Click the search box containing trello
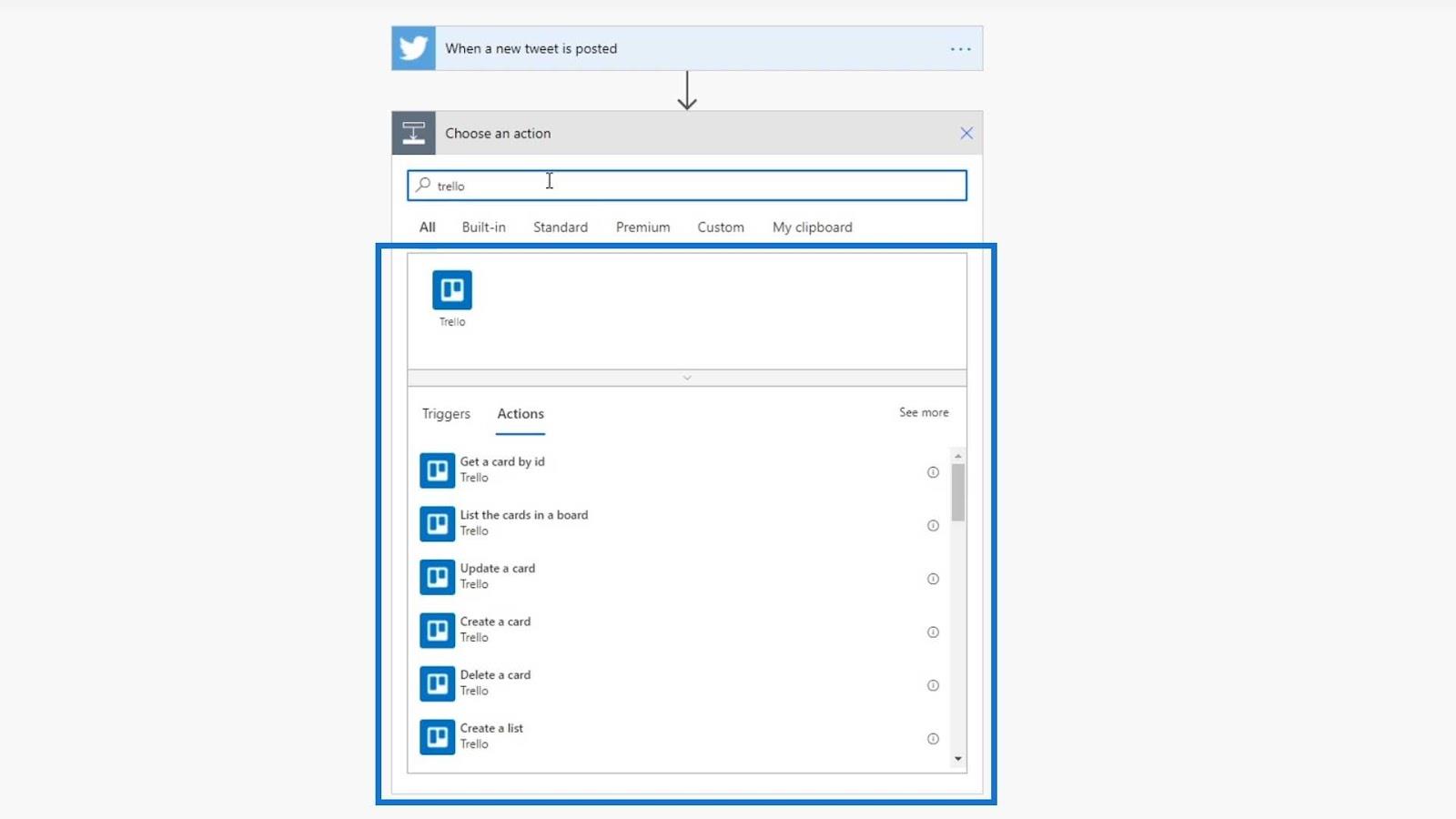 click(687, 186)
